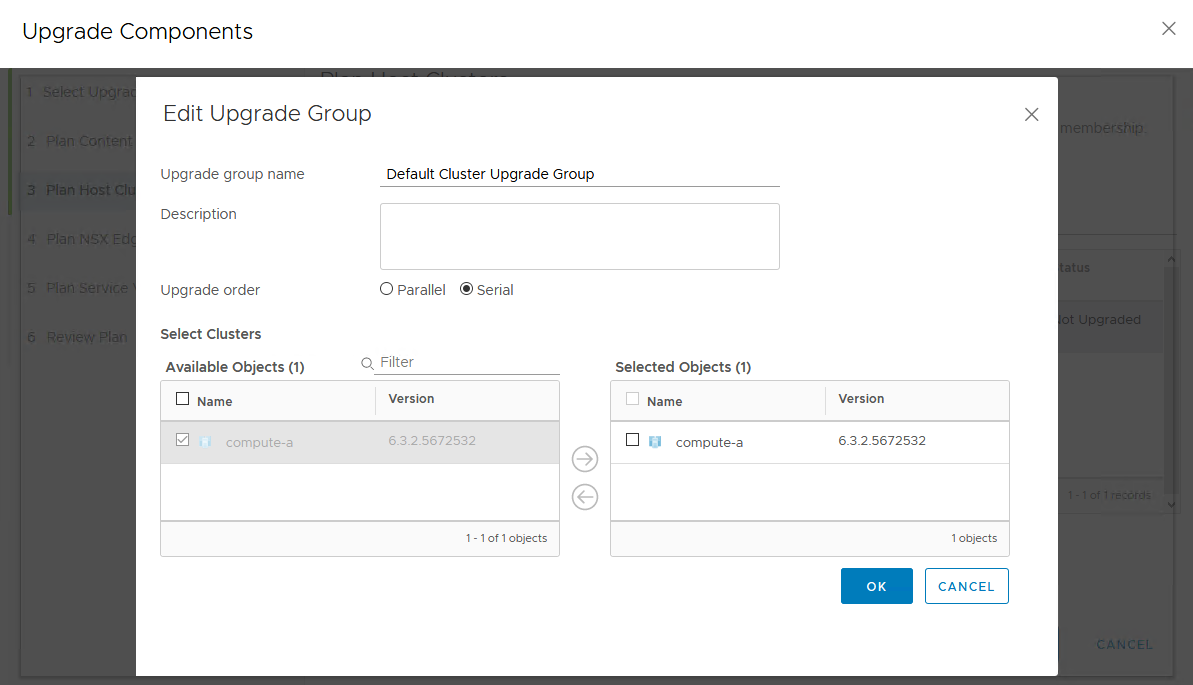The height and width of the screenshot is (685, 1193).
Task: Select the Parallel upgrade order option
Action: coord(387,290)
